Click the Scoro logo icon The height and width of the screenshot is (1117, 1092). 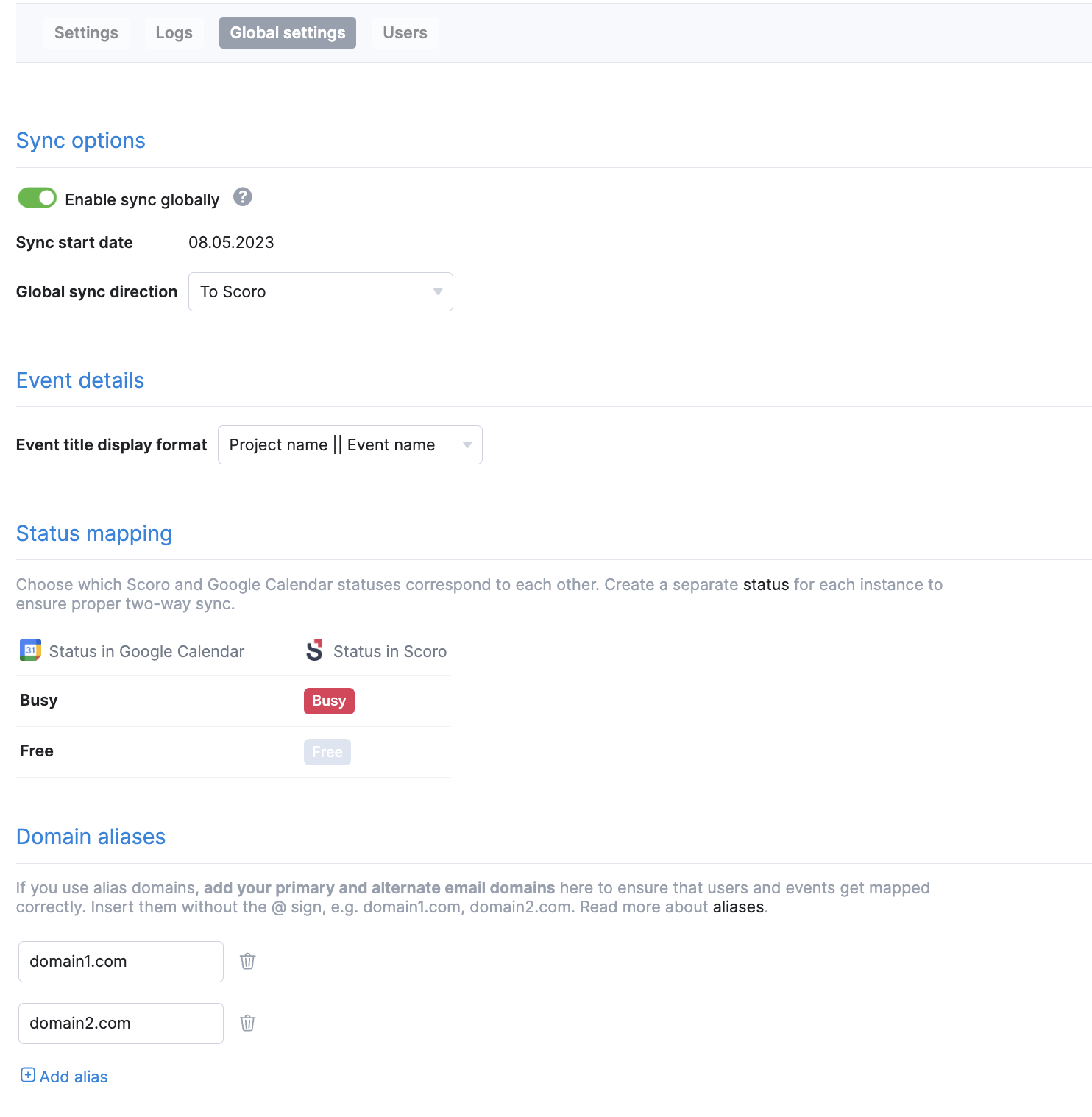point(315,650)
